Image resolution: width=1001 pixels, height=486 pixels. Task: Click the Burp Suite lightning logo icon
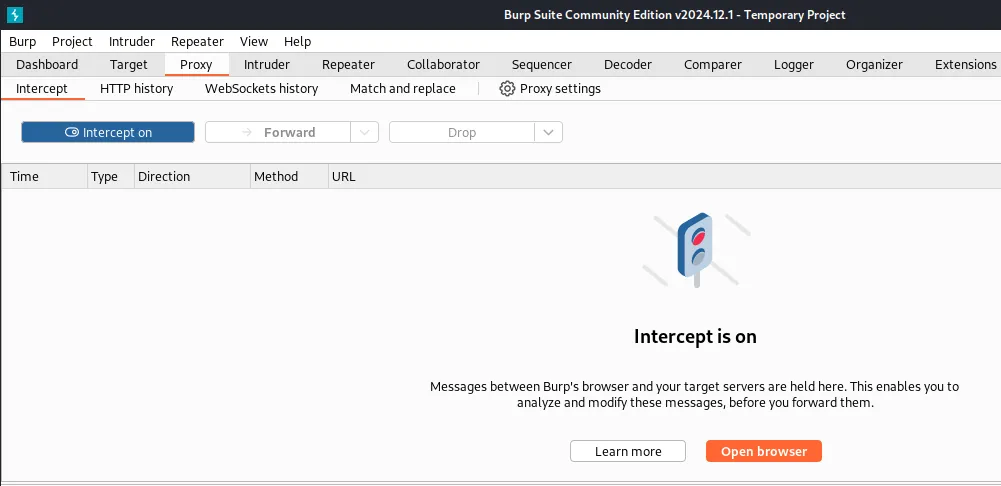(14, 15)
